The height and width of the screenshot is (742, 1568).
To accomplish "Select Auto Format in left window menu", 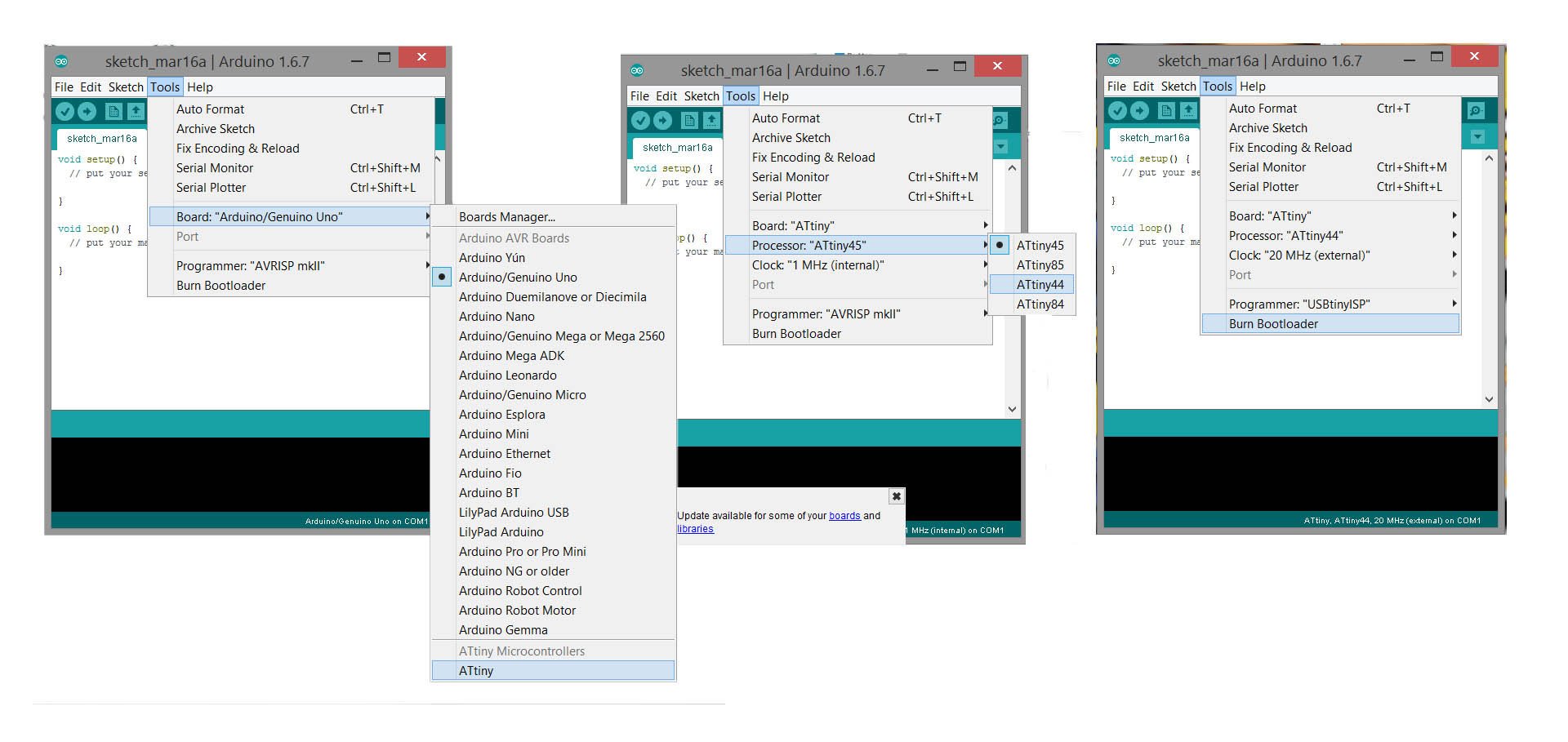I will pyautogui.click(x=290, y=109).
